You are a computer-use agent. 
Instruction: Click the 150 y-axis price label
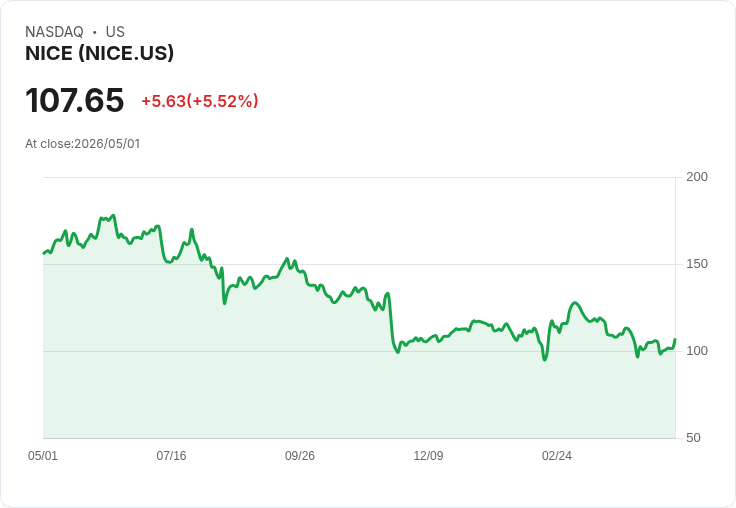pos(697,264)
